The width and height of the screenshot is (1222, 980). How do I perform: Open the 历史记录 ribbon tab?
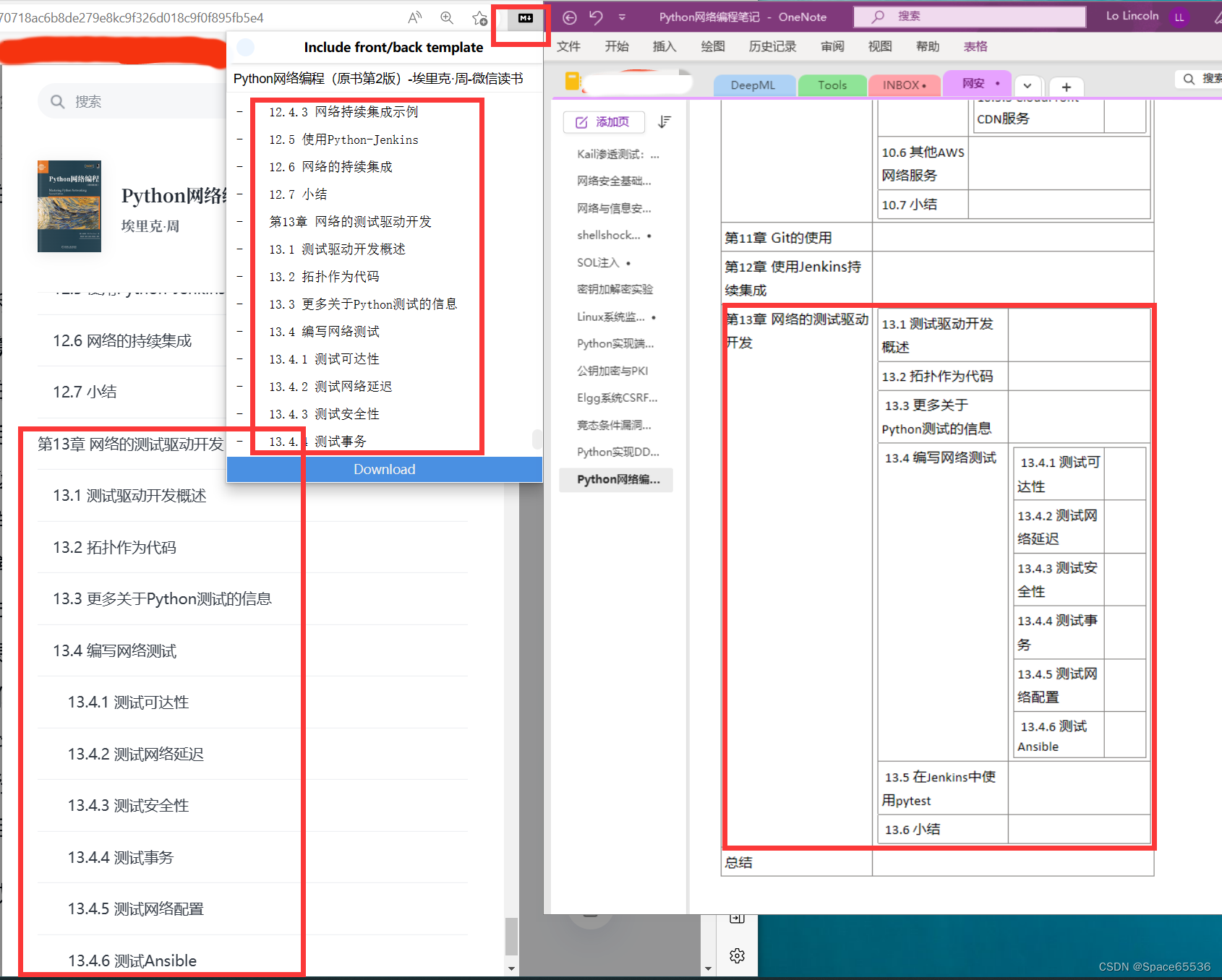pyautogui.click(x=772, y=46)
